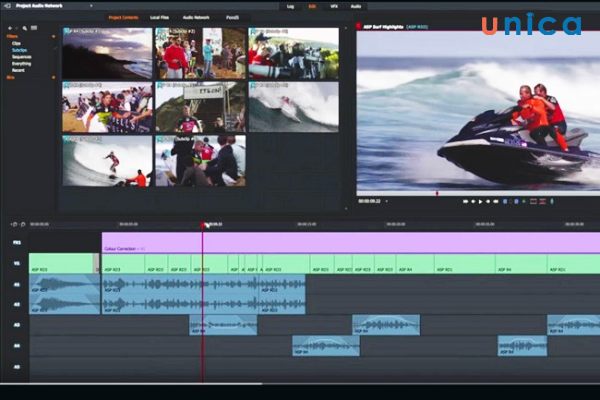Screen dimensions: 600x400
Task: Click the teal voice-over microphone icon
Action: [552, 201]
